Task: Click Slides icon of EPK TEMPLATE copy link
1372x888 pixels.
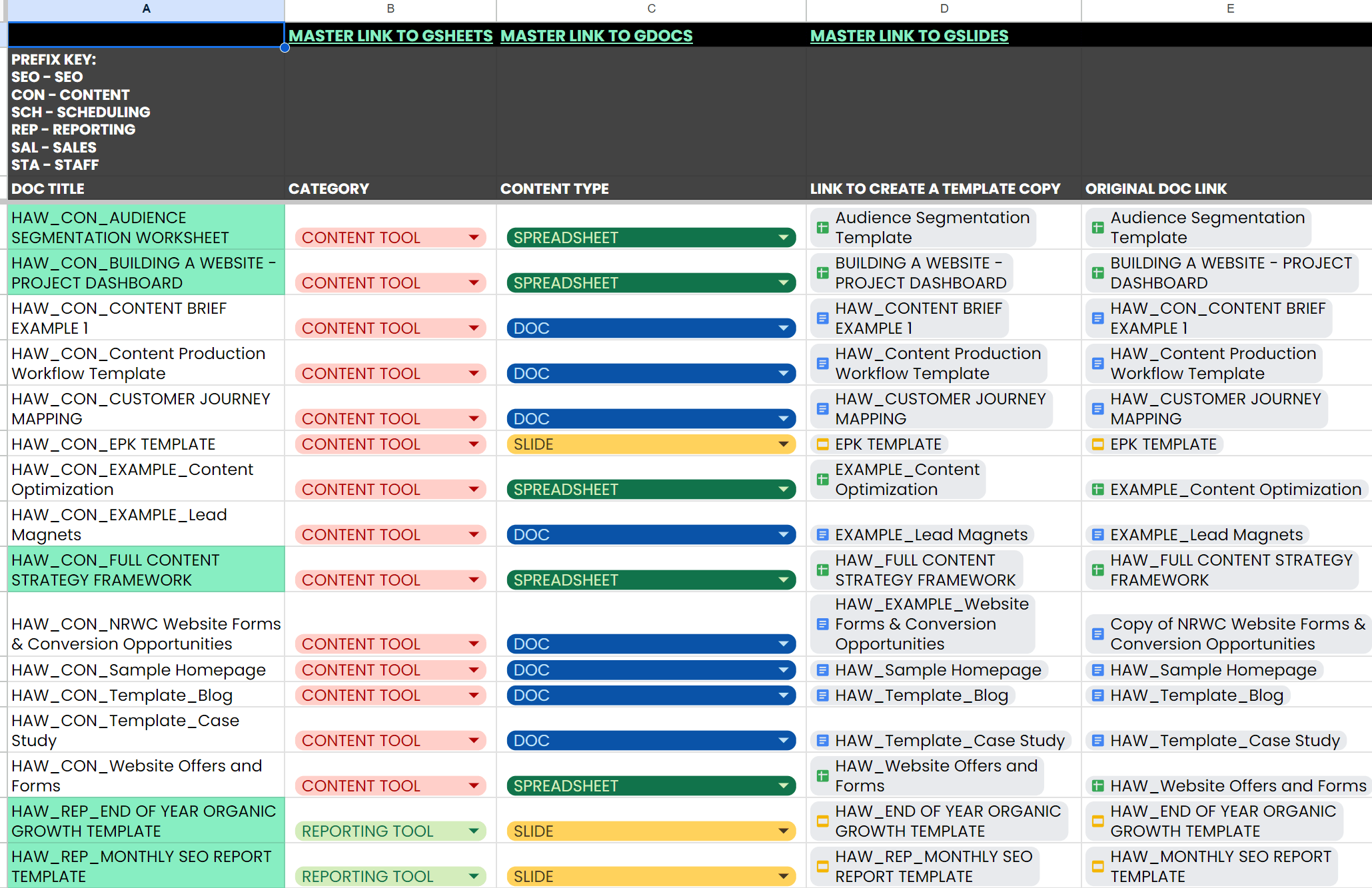Action: (823, 444)
